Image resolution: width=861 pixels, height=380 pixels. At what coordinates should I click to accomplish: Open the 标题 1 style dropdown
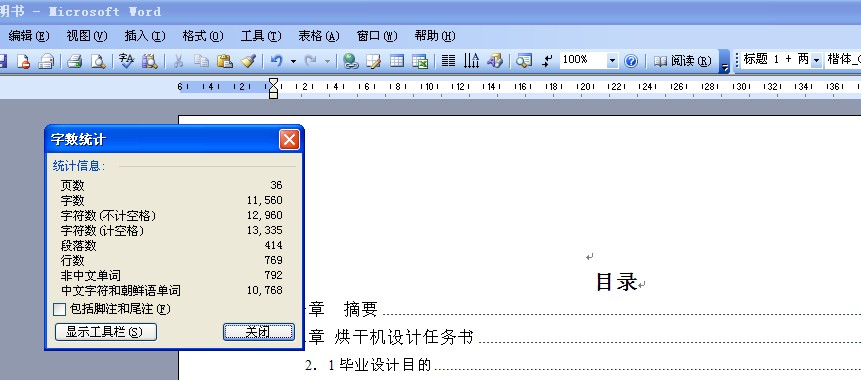[816, 60]
